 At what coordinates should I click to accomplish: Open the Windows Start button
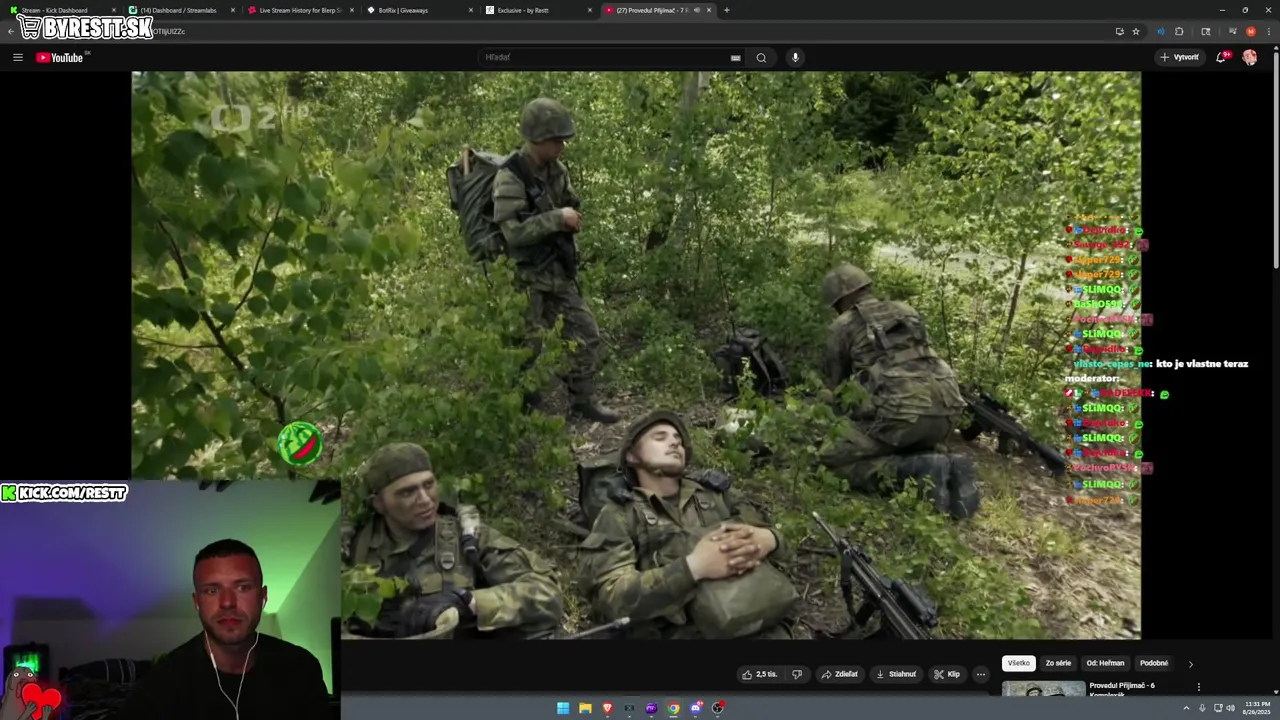coord(563,708)
